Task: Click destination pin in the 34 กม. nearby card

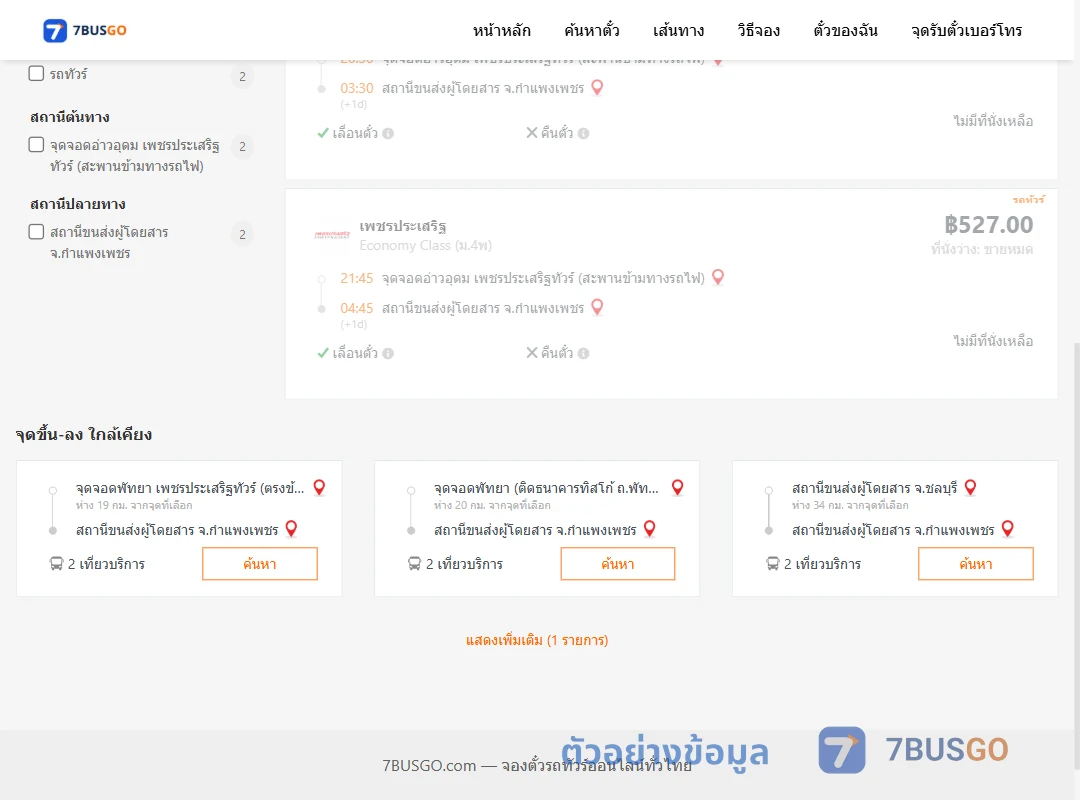Action: point(1008,529)
